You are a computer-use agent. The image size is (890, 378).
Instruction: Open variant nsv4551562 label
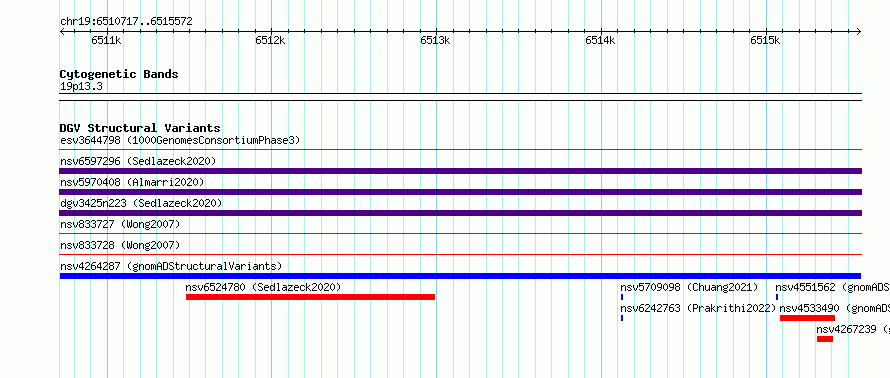832,287
